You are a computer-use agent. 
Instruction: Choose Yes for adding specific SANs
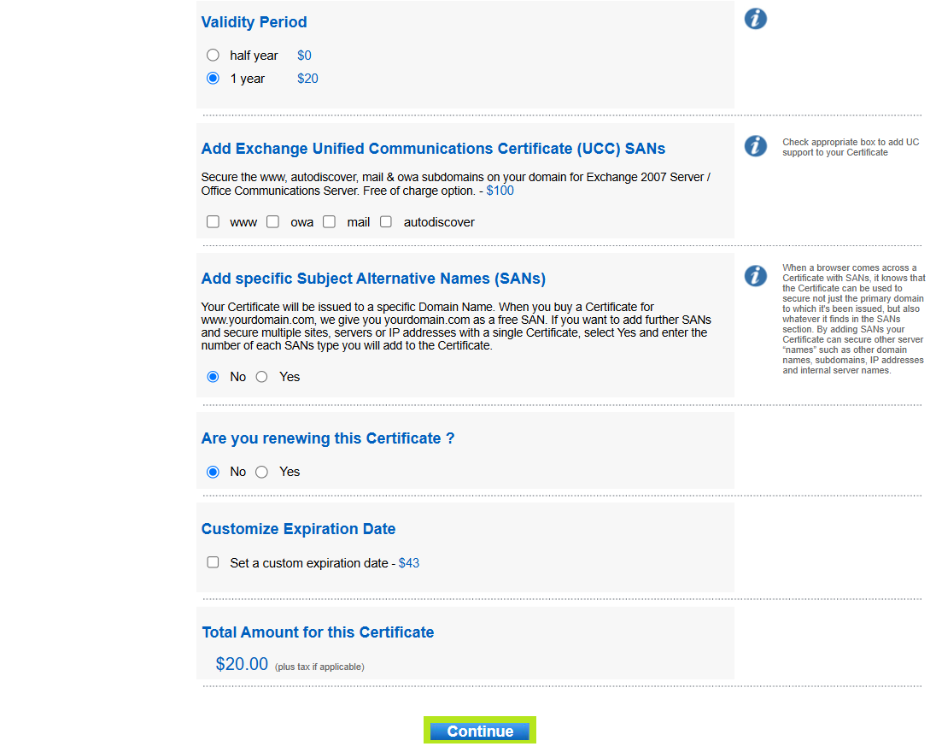262,377
